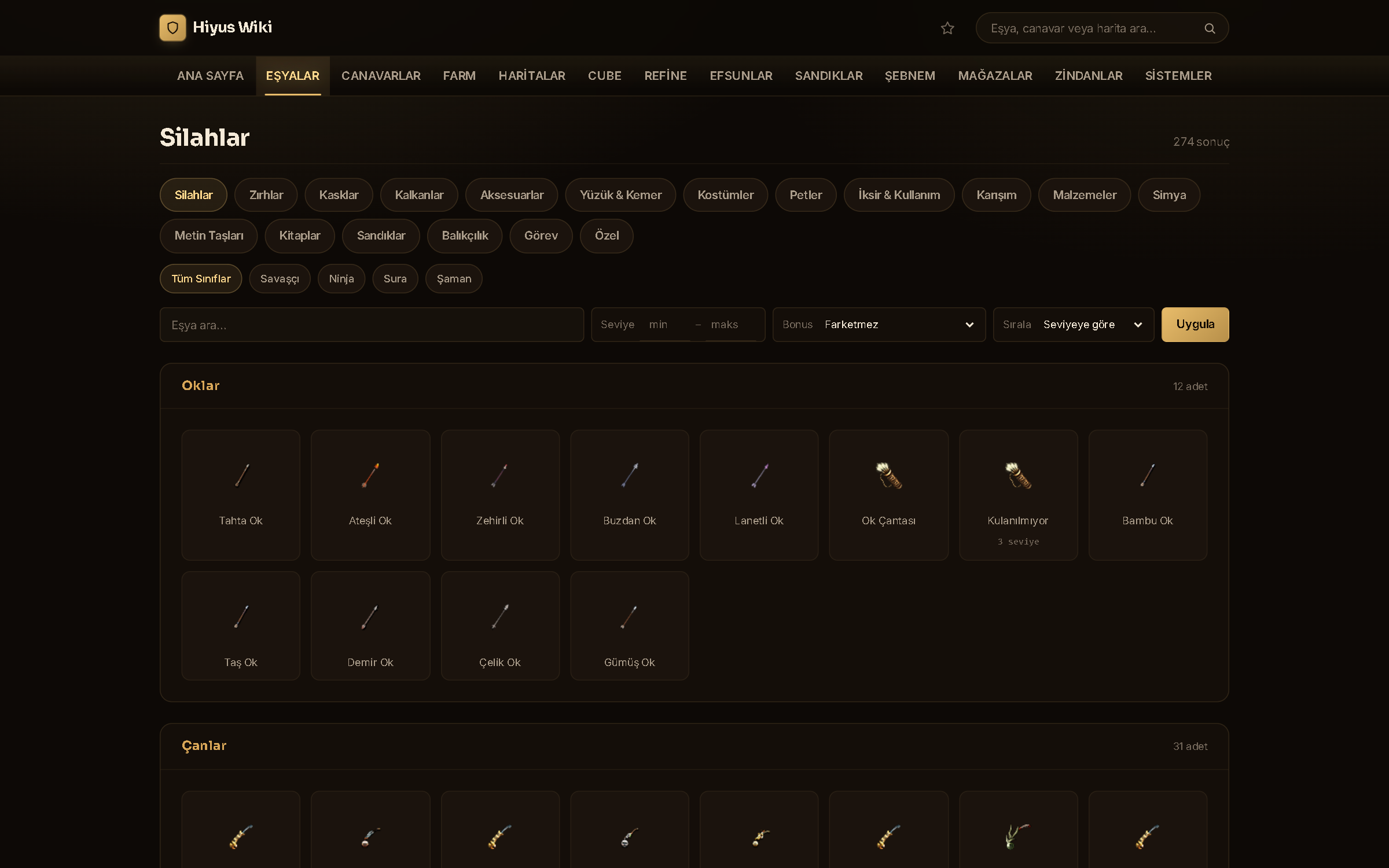Select the Silahlar category chip

(x=193, y=195)
